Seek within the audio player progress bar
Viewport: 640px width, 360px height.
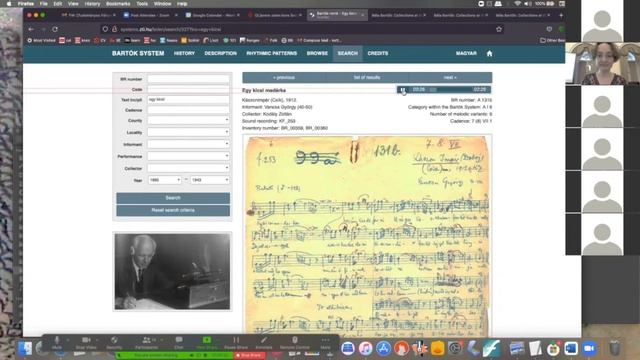(449, 89)
